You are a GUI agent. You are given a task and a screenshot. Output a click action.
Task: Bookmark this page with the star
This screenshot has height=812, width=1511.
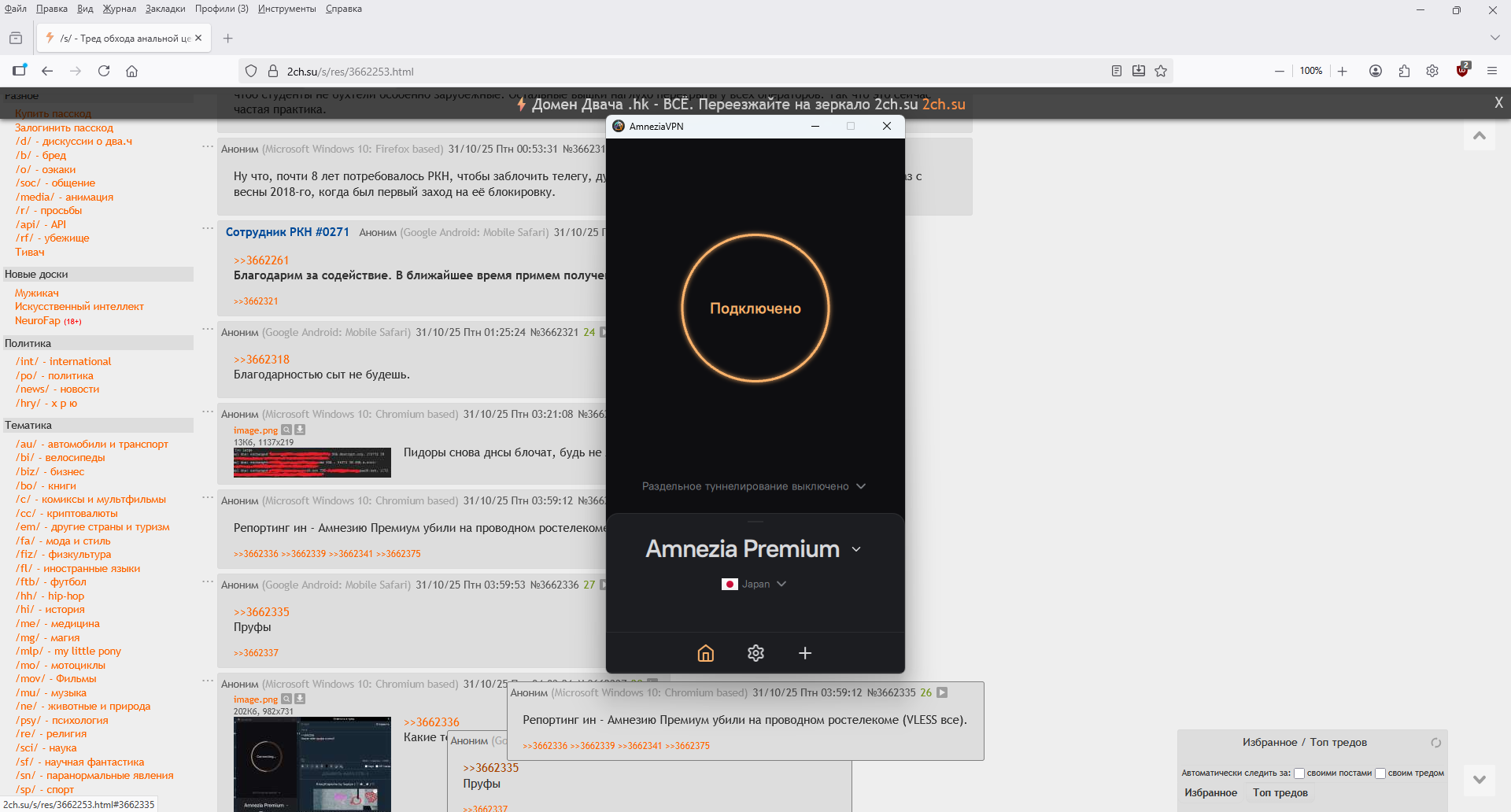(1161, 71)
